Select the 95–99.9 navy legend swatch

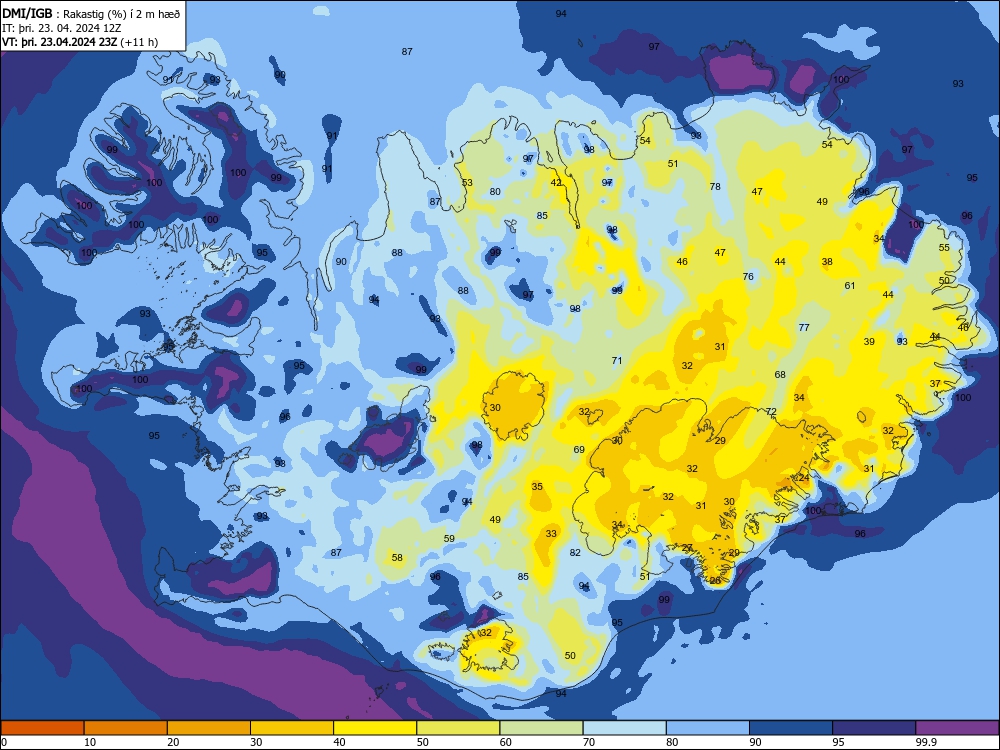tap(874, 728)
